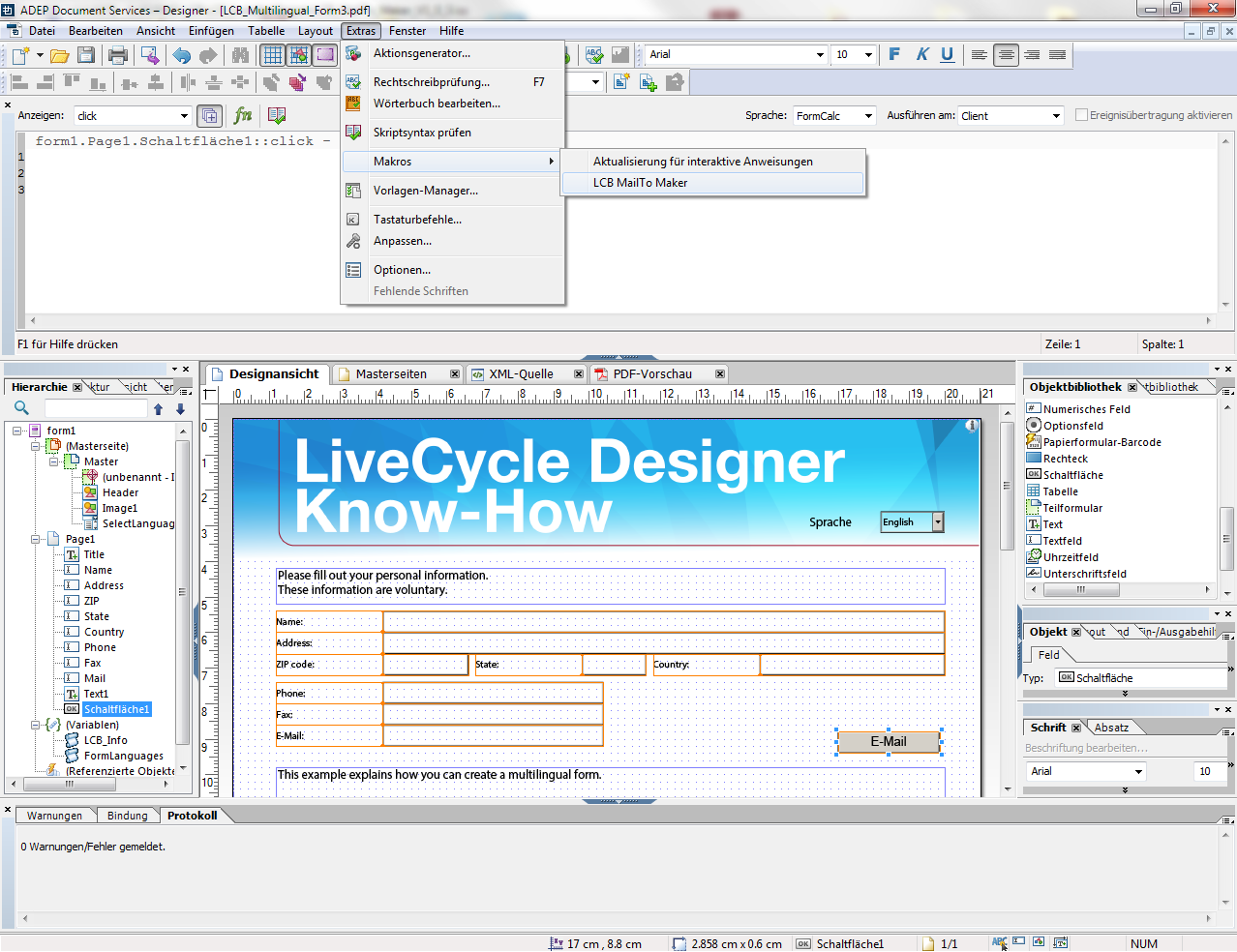Collapse the (Variablen) tree node

[x=36, y=725]
